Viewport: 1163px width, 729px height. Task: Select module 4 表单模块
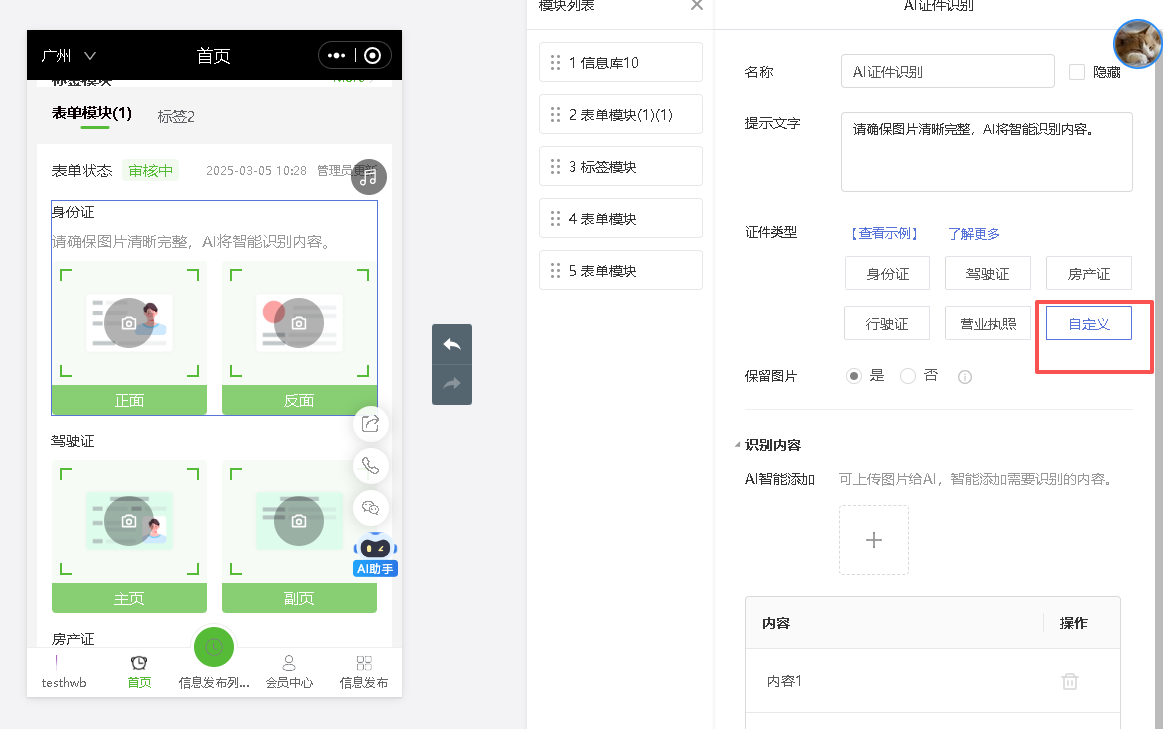tap(621, 218)
